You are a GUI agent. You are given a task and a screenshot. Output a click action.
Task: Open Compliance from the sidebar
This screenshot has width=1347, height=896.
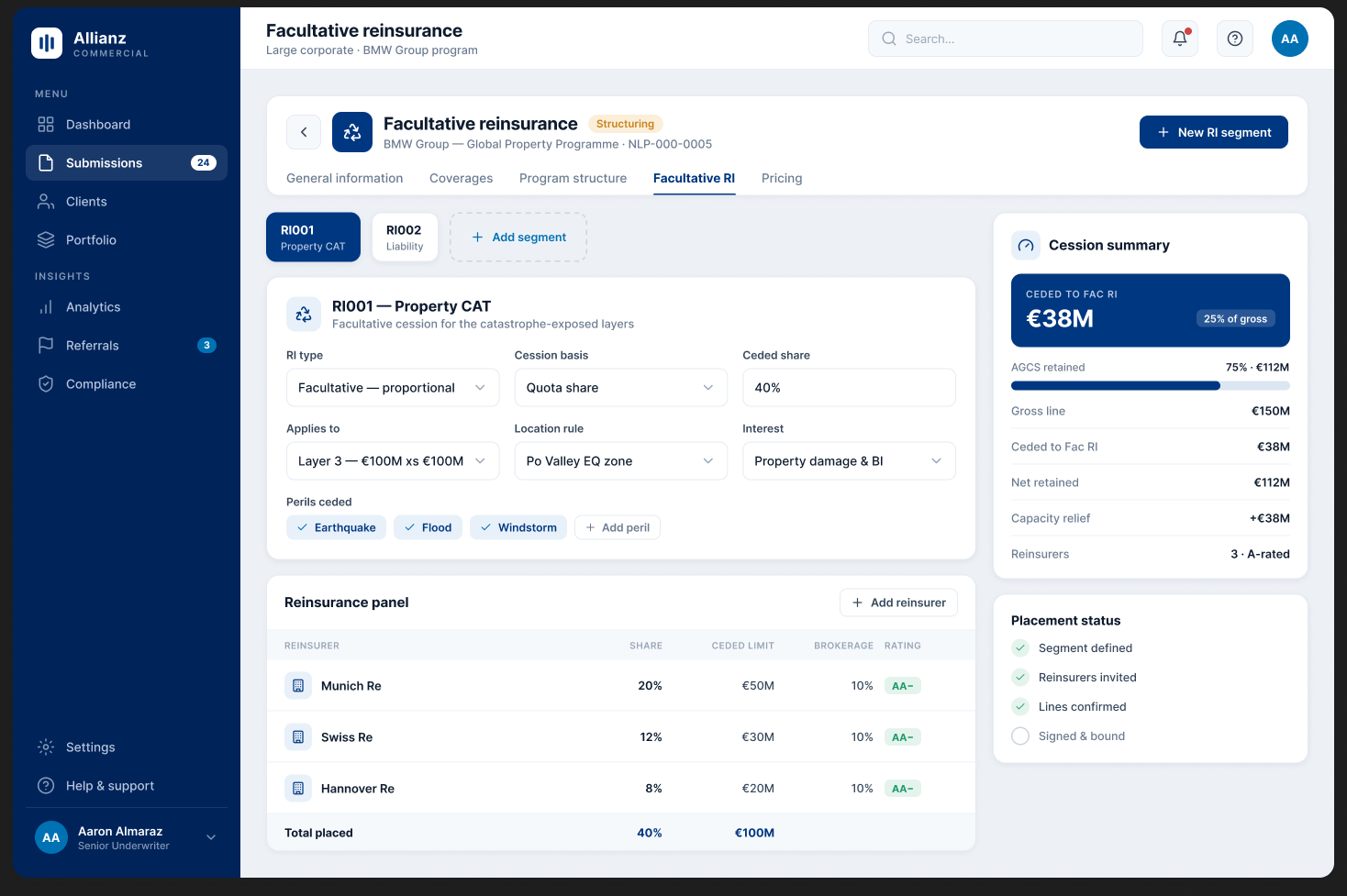[x=127, y=384]
